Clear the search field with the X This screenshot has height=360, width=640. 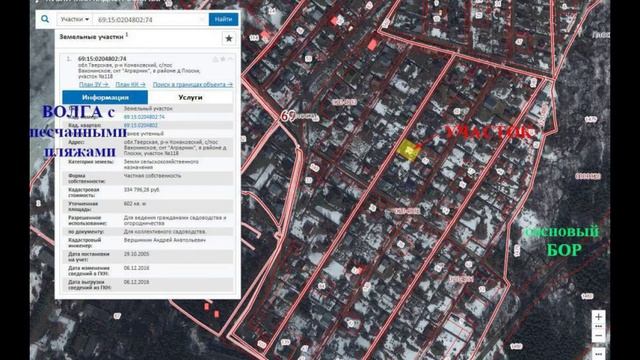tap(202, 20)
